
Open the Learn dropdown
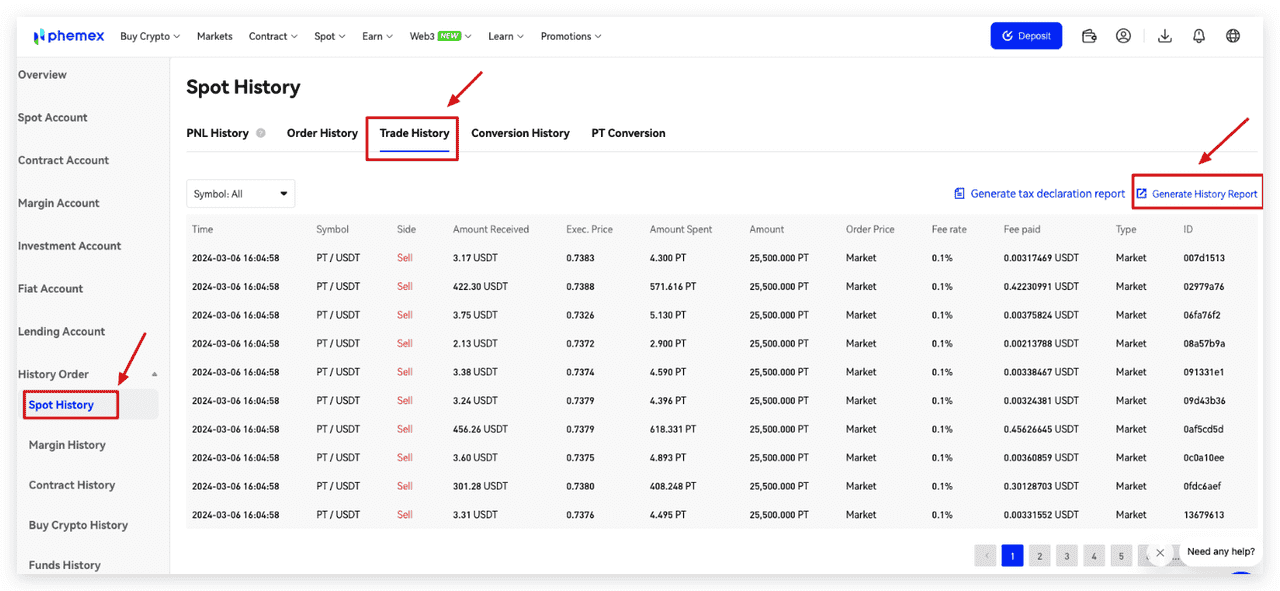507,36
